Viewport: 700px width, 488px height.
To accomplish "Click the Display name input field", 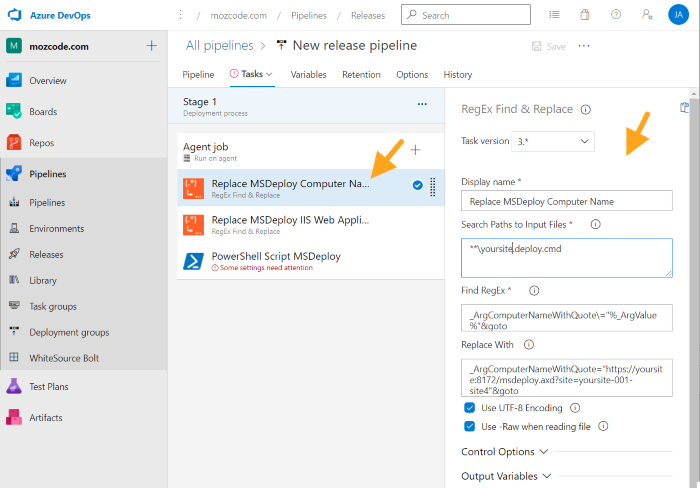I will click(567, 201).
